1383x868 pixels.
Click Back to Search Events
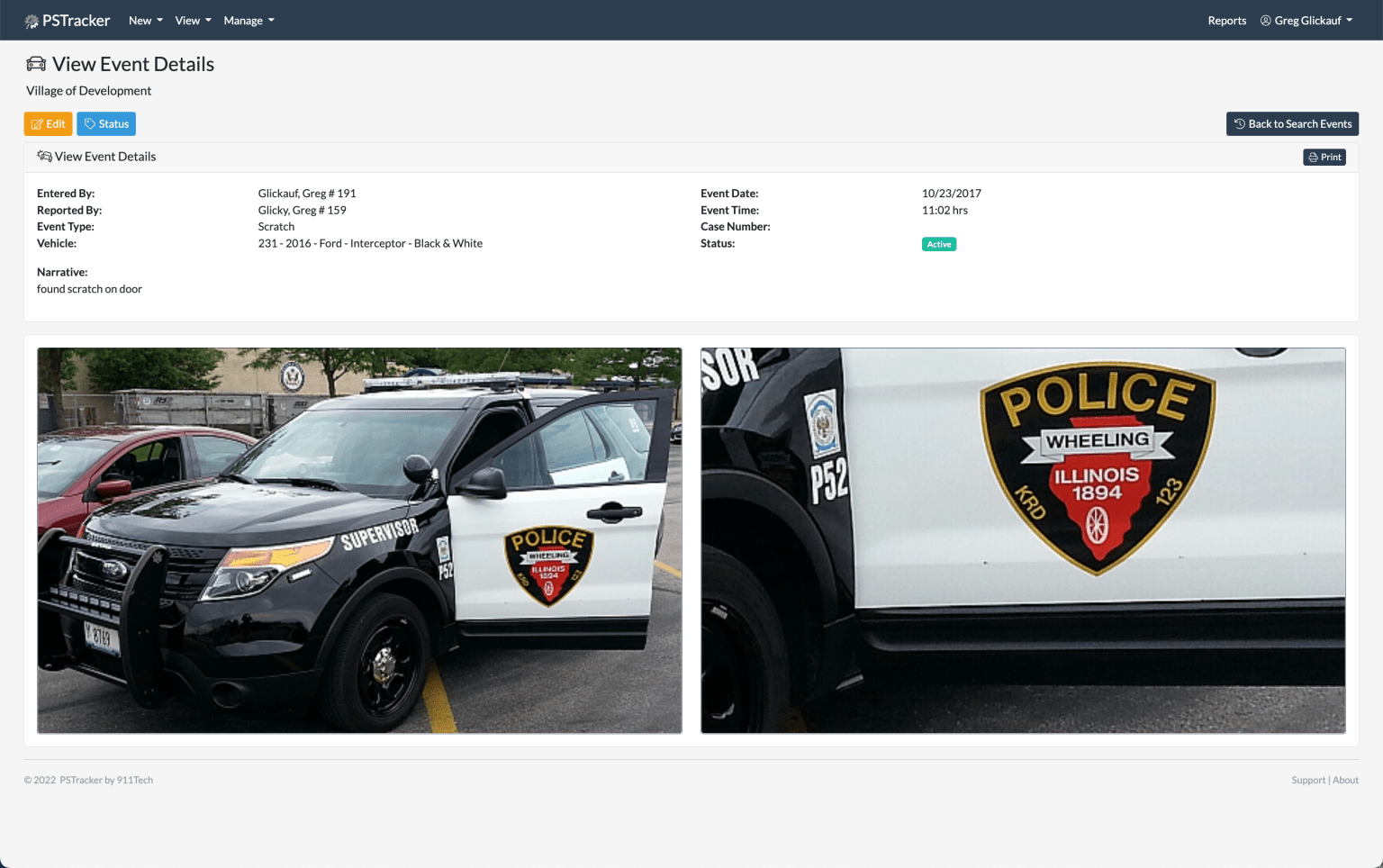click(1292, 123)
